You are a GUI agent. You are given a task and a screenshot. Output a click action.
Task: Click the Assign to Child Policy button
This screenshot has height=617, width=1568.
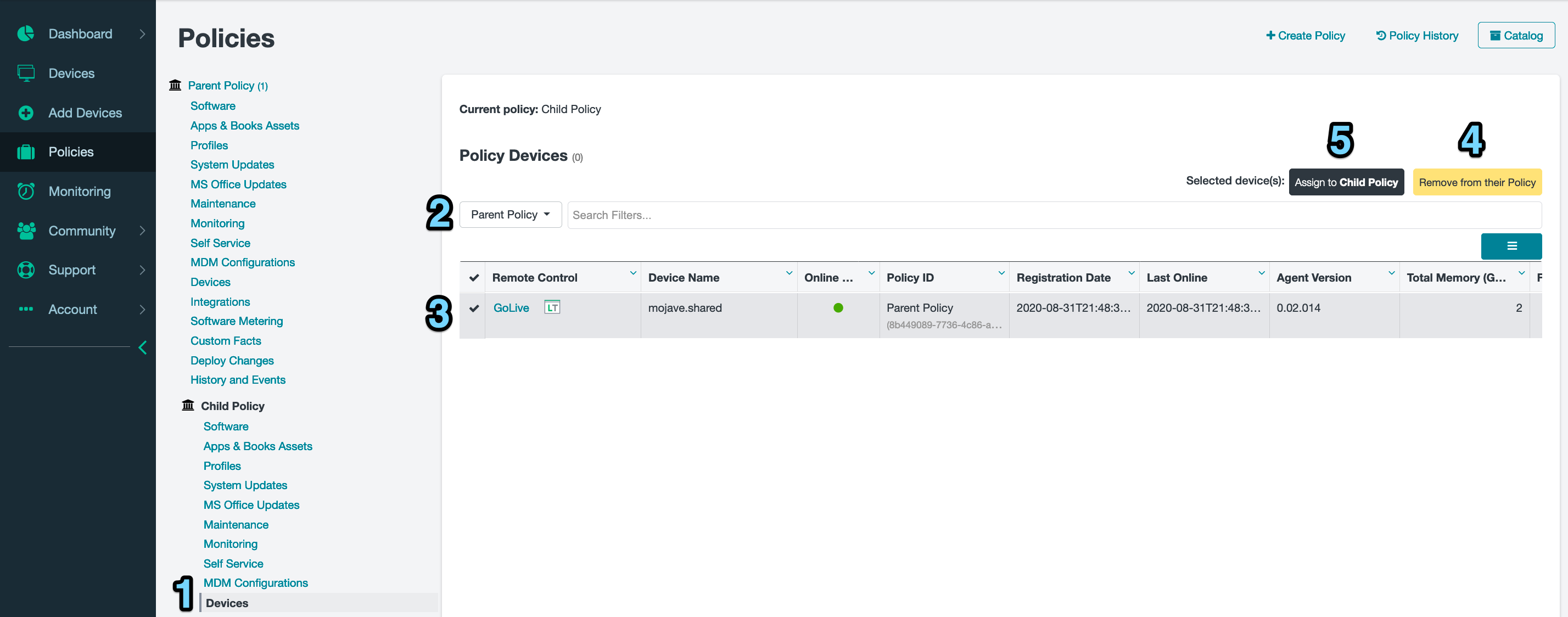[1345, 182]
